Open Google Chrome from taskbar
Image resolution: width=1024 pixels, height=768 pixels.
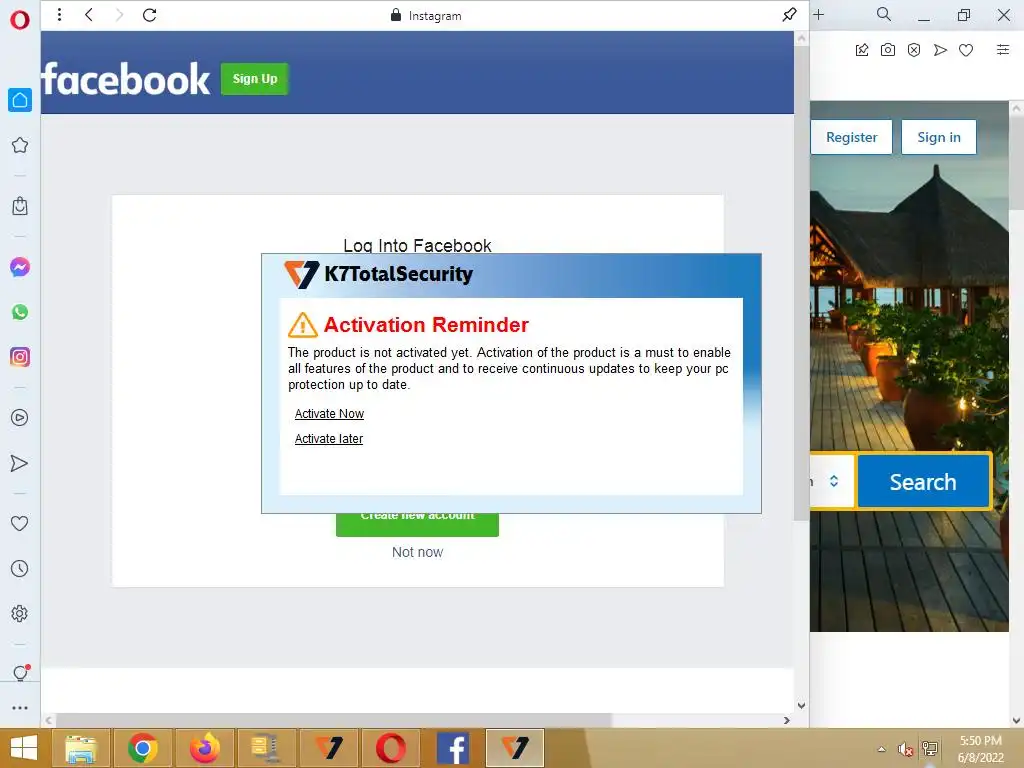[142, 748]
